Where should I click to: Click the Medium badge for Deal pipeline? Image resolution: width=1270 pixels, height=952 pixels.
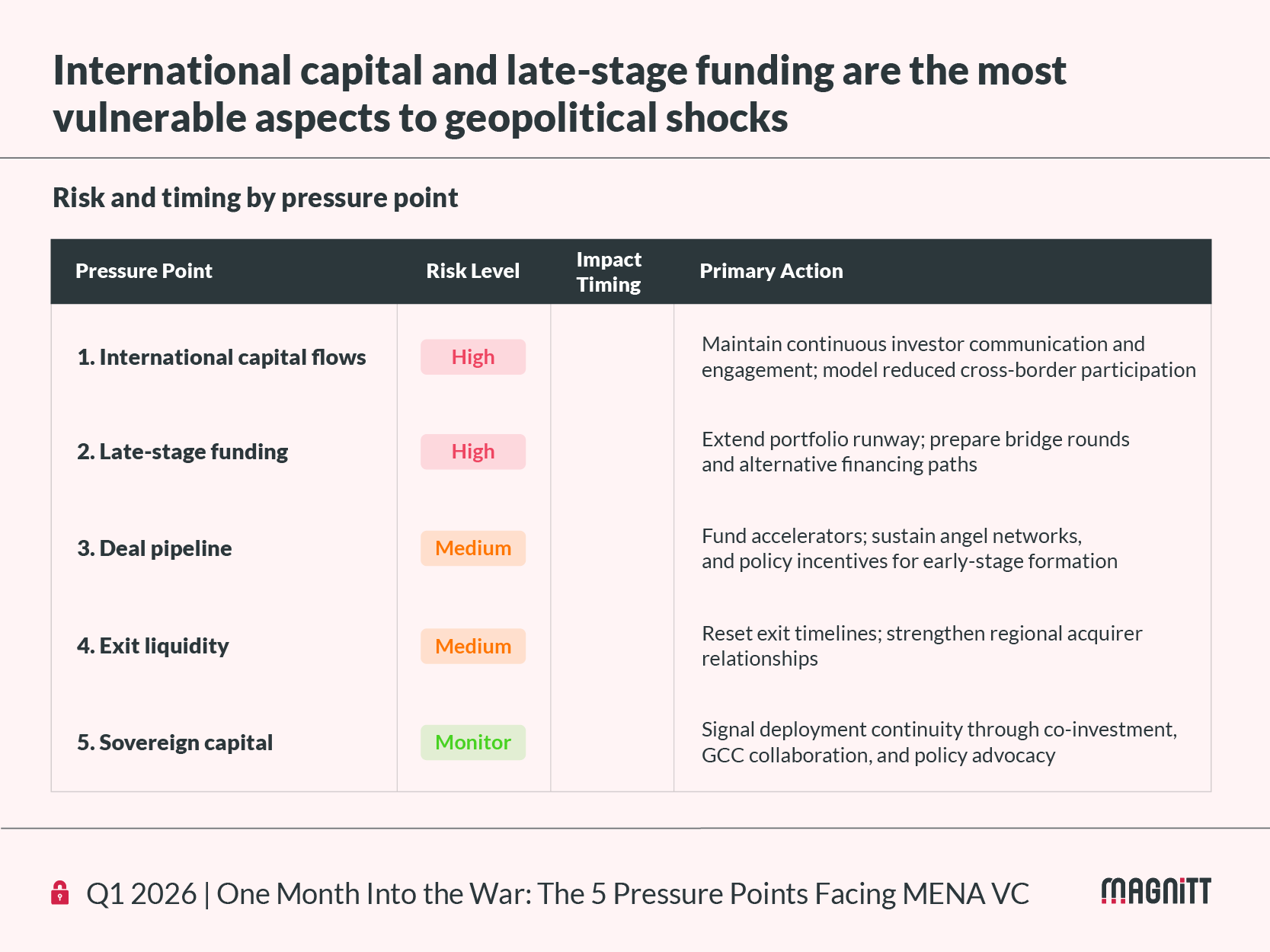coord(473,548)
